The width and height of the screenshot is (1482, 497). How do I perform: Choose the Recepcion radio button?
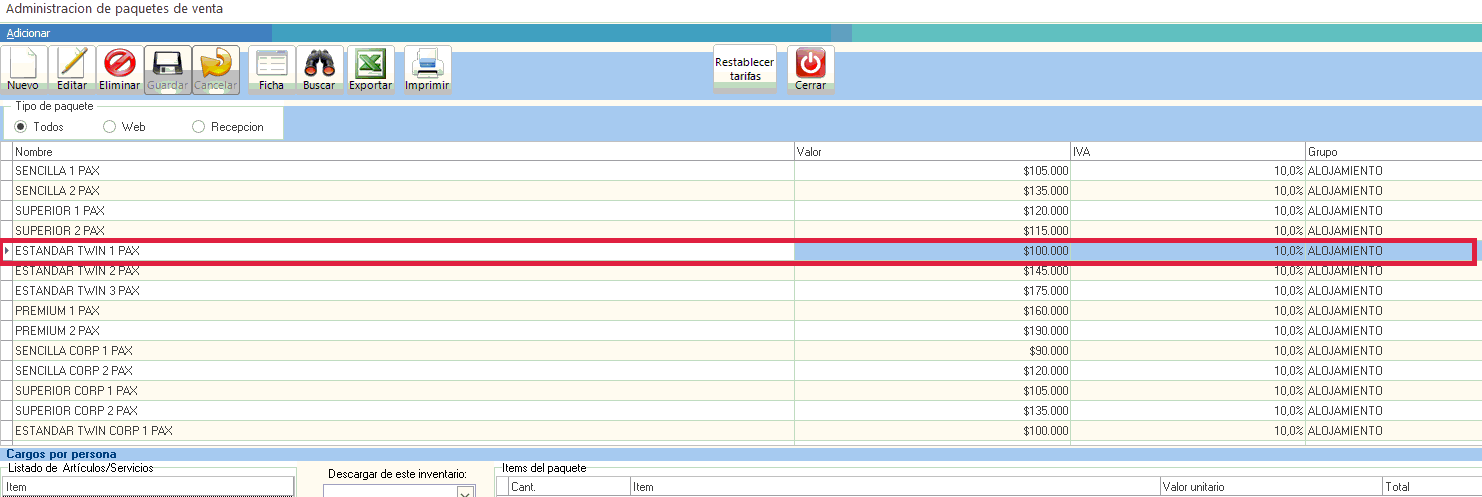(198, 127)
